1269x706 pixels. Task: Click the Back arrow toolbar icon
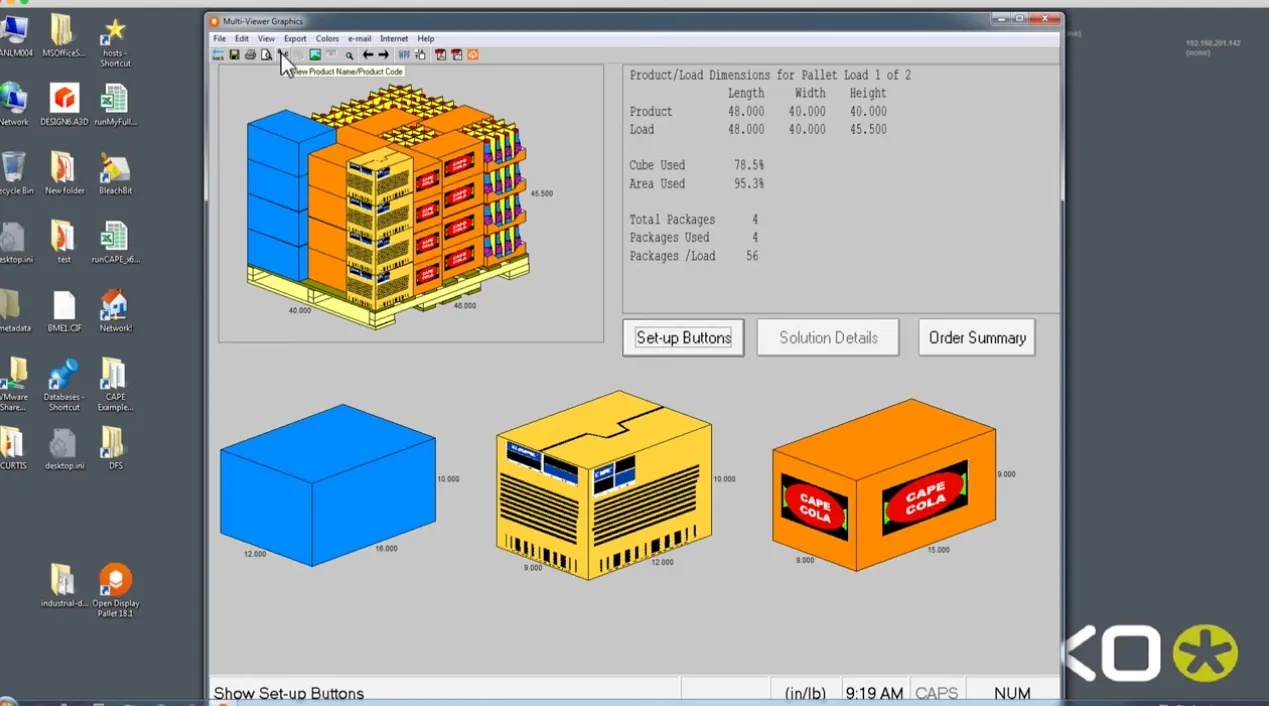coord(218,55)
